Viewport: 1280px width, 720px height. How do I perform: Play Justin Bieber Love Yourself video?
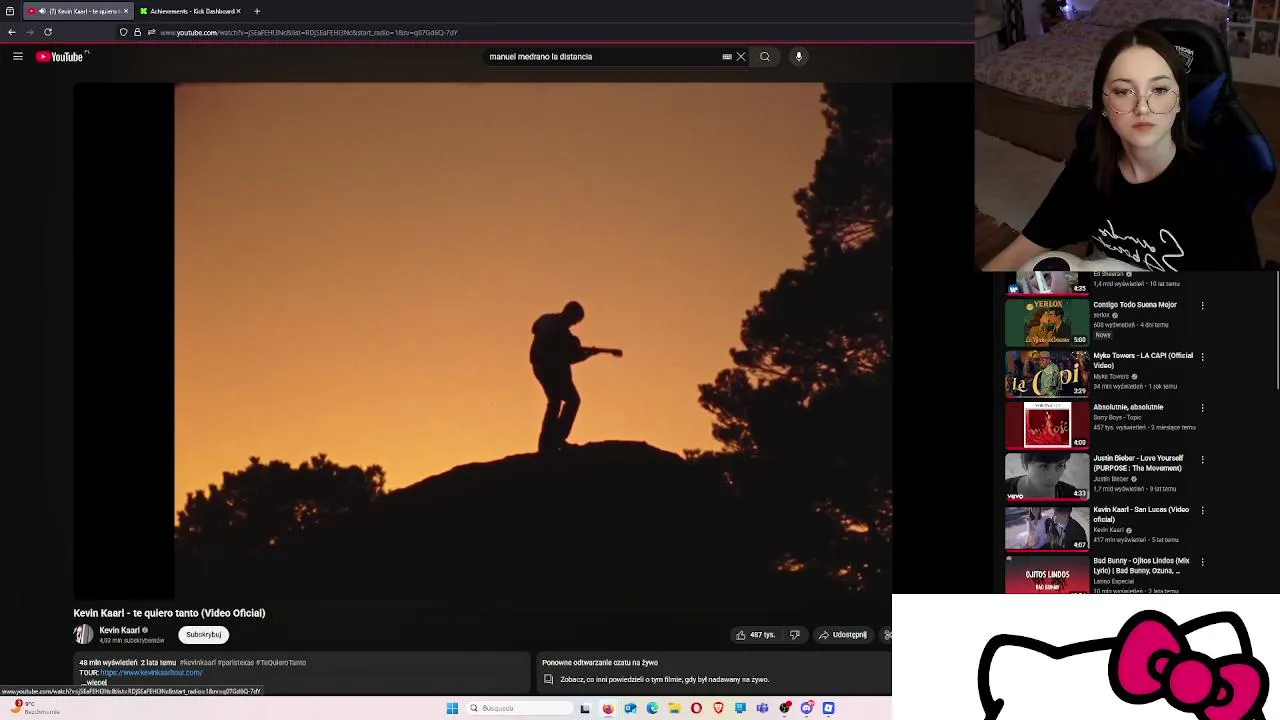[1047, 476]
